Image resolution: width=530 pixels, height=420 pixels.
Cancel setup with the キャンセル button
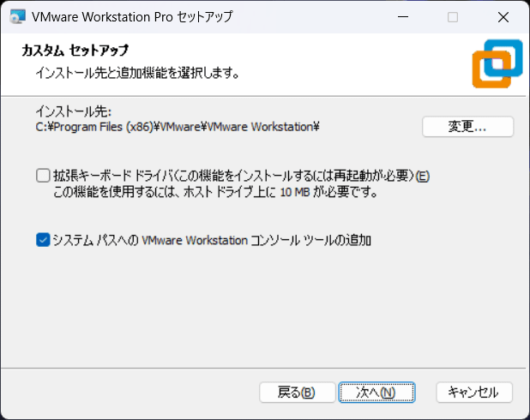click(x=474, y=392)
